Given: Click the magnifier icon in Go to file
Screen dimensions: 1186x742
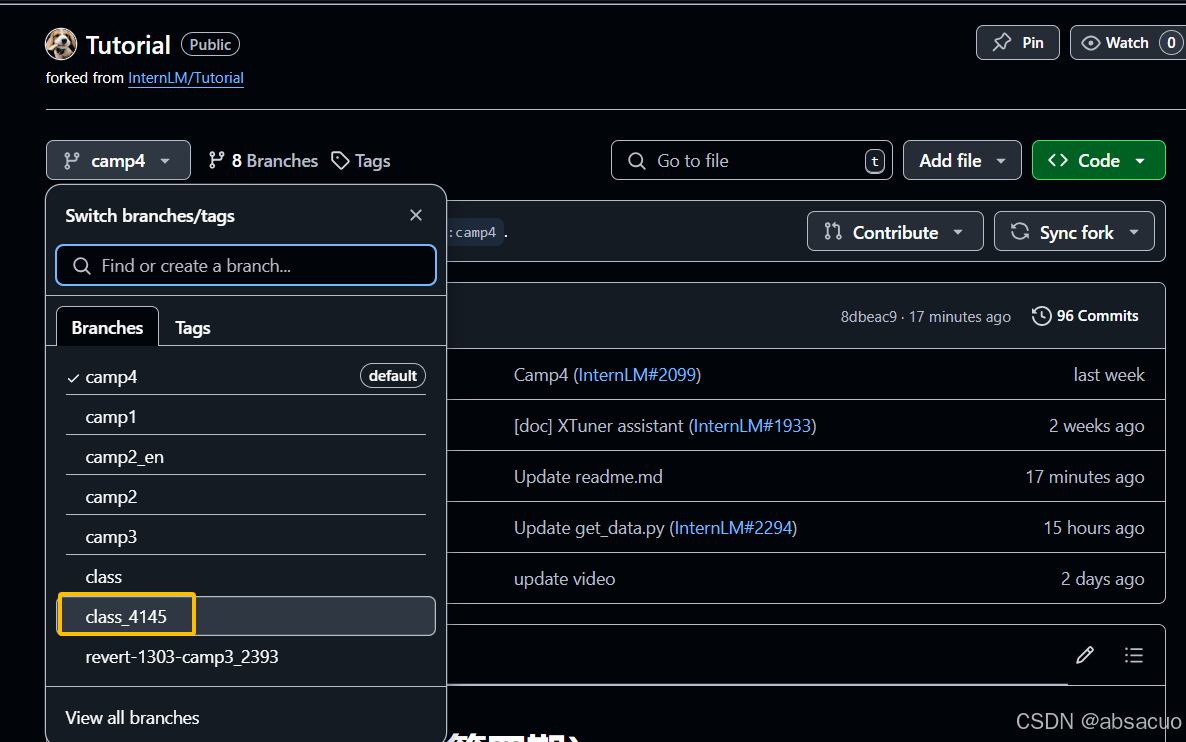Looking at the screenshot, I should [x=637, y=161].
